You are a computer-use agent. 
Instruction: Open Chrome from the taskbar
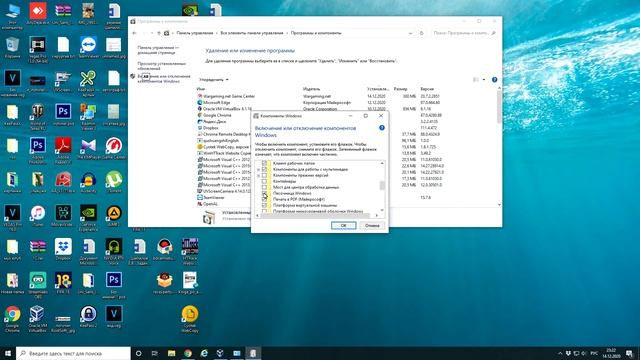point(188,353)
